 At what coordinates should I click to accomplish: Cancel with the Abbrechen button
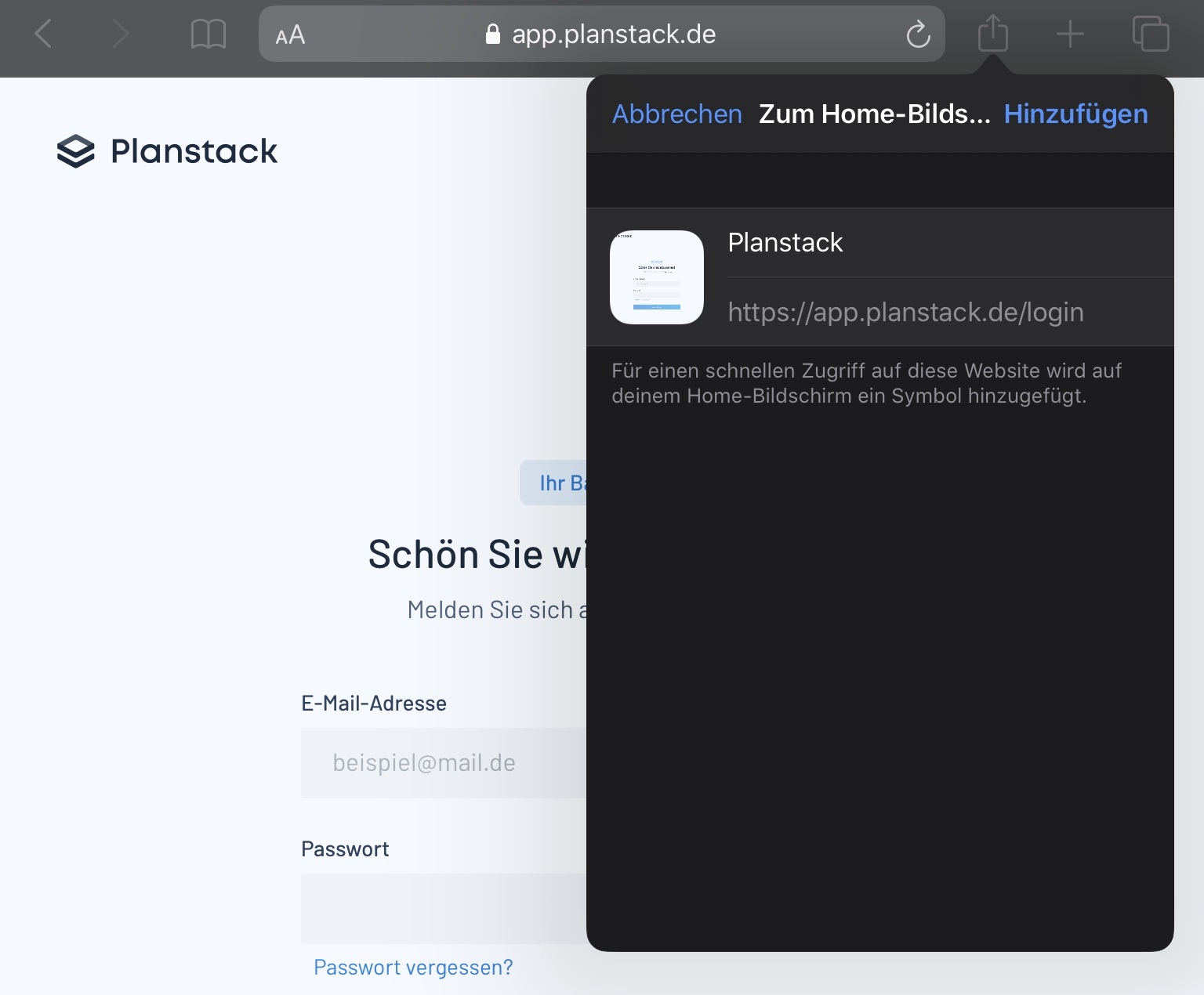point(677,114)
